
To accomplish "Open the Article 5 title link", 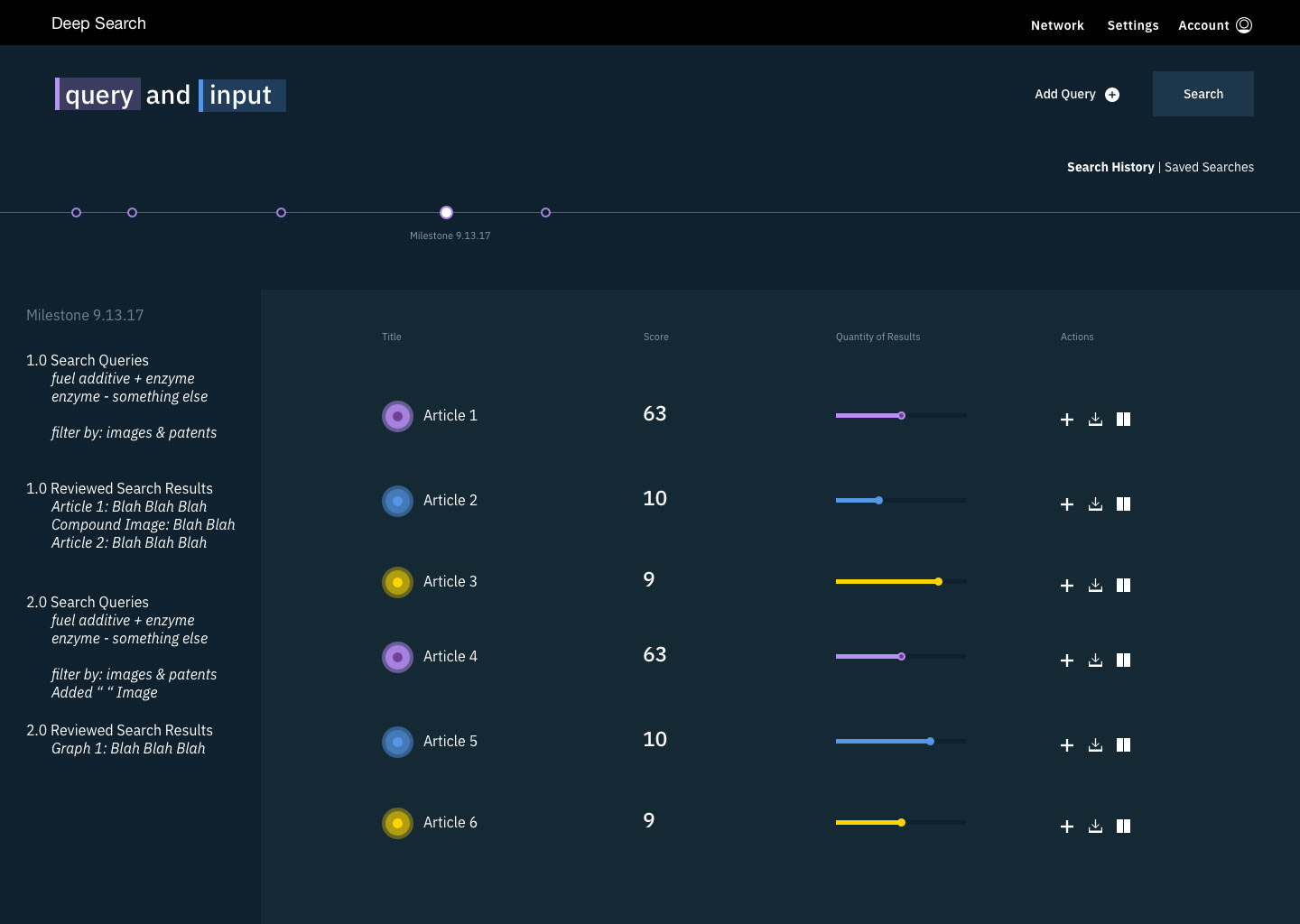I will point(450,741).
